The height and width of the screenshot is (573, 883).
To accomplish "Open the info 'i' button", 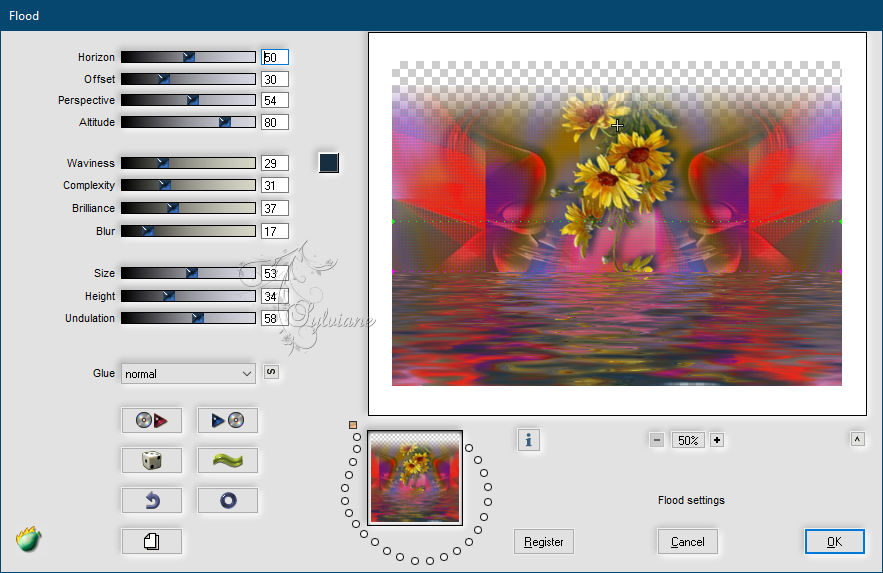I will click(528, 440).
